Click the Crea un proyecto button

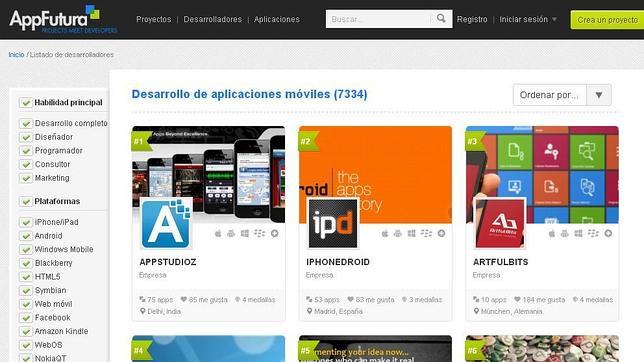[x=607, y=20]
